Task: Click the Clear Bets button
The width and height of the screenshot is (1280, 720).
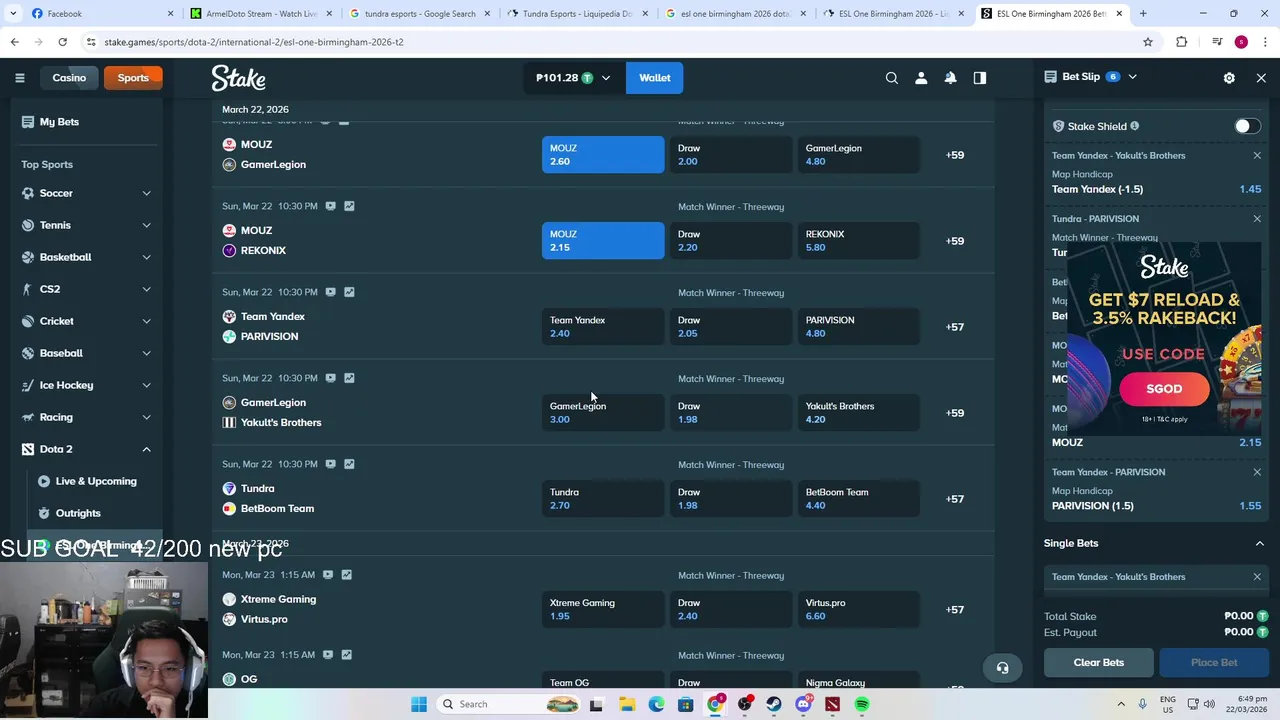Action: pos(1098,662)
